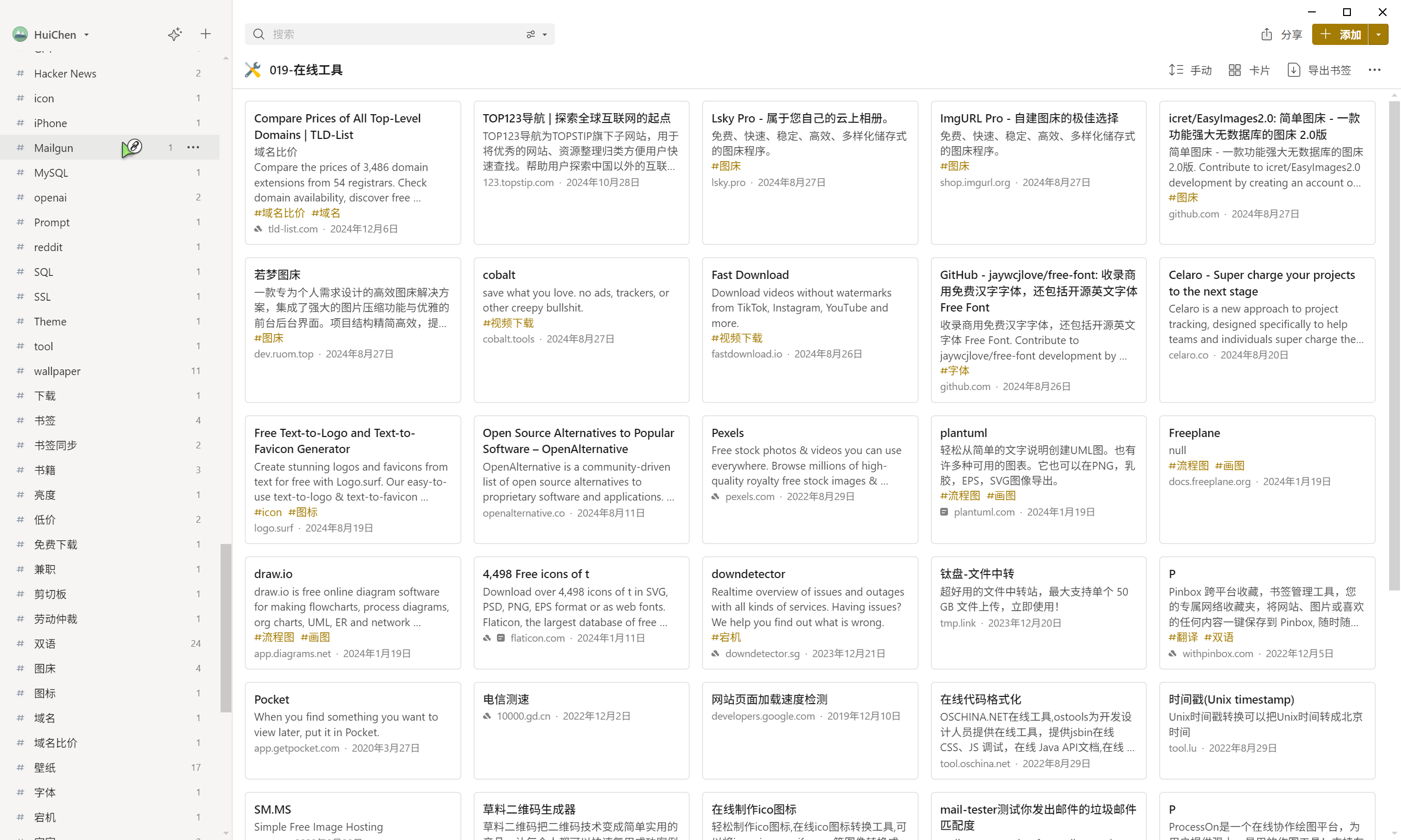Select the 双语 tag with 24 items
This screenshot has width=1401, height=840.
point(110,643)
